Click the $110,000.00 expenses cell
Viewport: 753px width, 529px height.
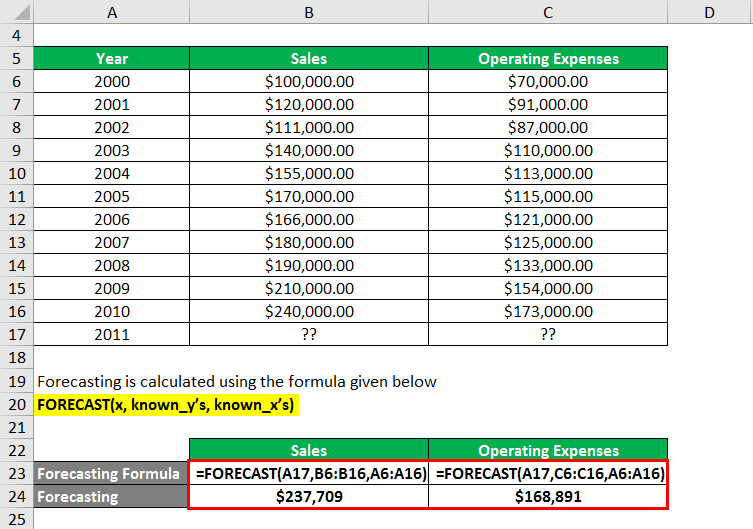[548, 150]
